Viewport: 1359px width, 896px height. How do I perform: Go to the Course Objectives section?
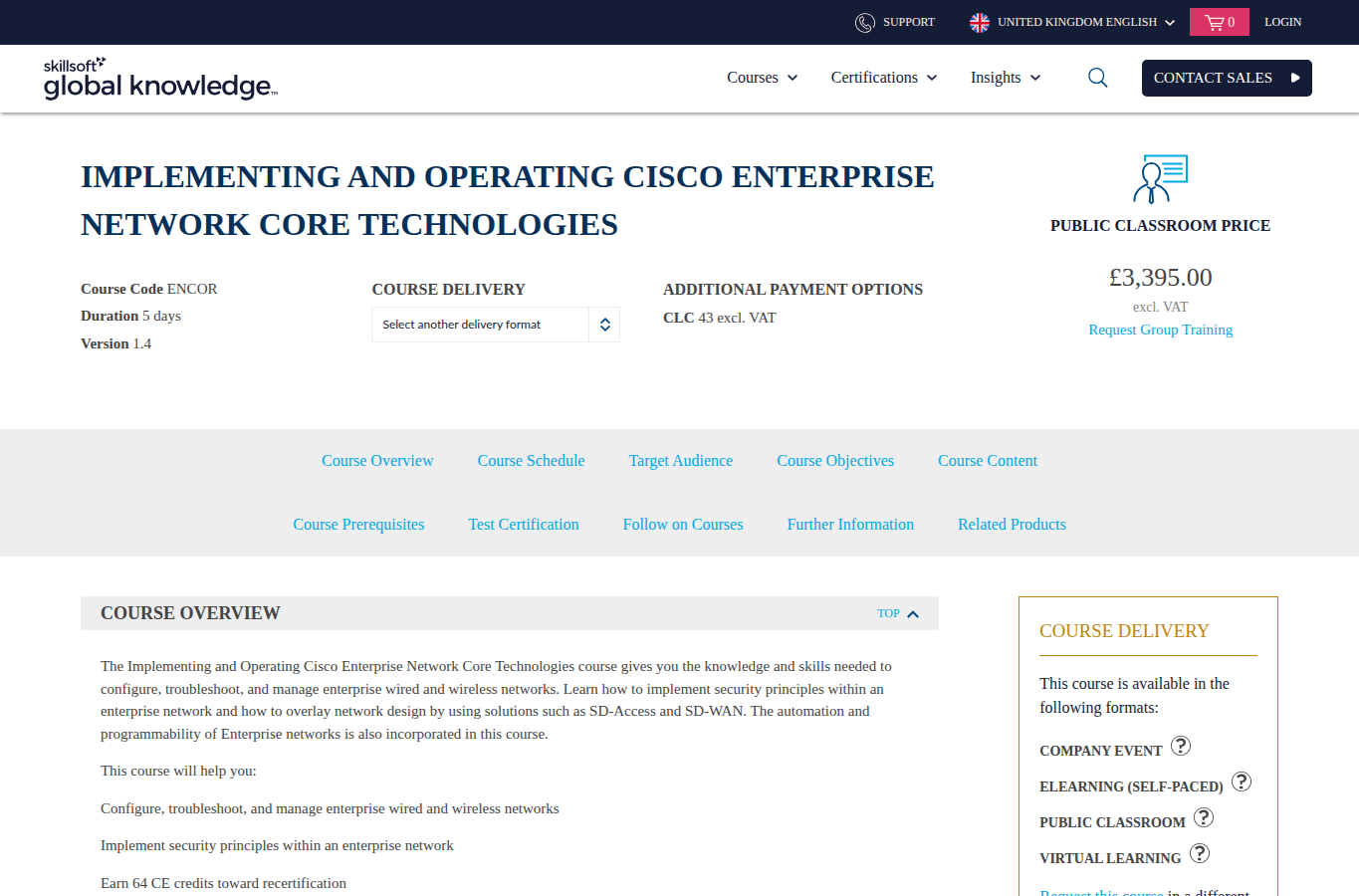pyautogui.click(x=835, y=461)
